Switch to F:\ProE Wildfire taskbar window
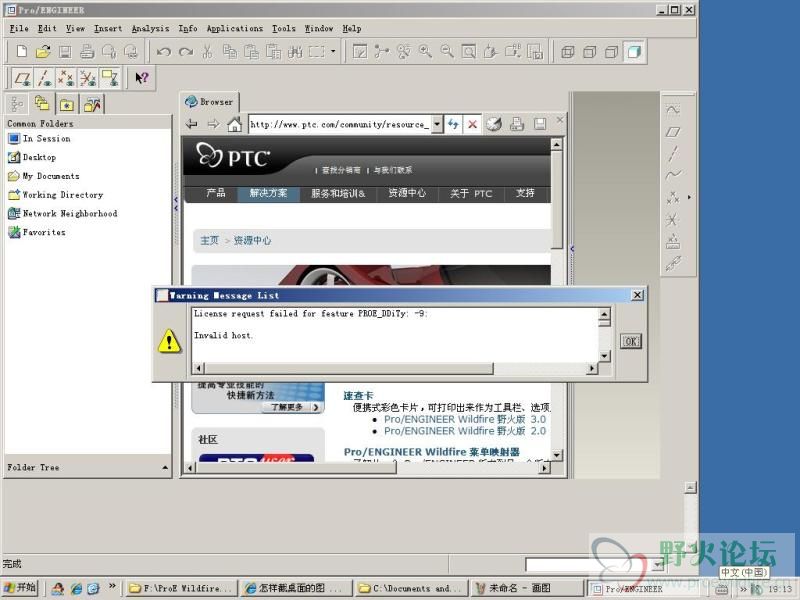The height and width of the screenshot is (600, 800). pyautogui.click(x=181, y=588)
